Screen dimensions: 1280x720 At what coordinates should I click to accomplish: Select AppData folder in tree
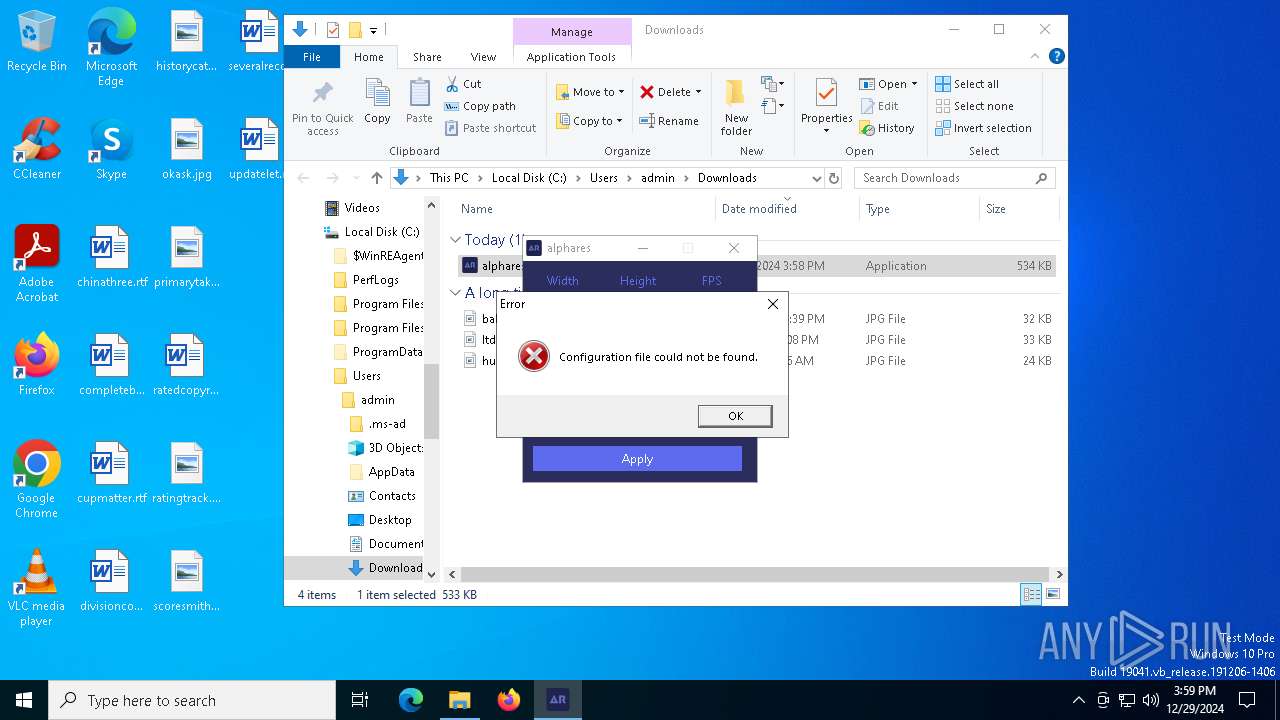click(391, 472)
